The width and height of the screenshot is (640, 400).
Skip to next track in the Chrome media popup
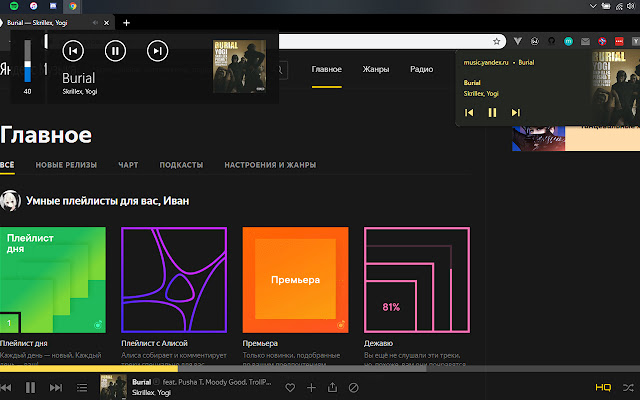tap(516, 113)
